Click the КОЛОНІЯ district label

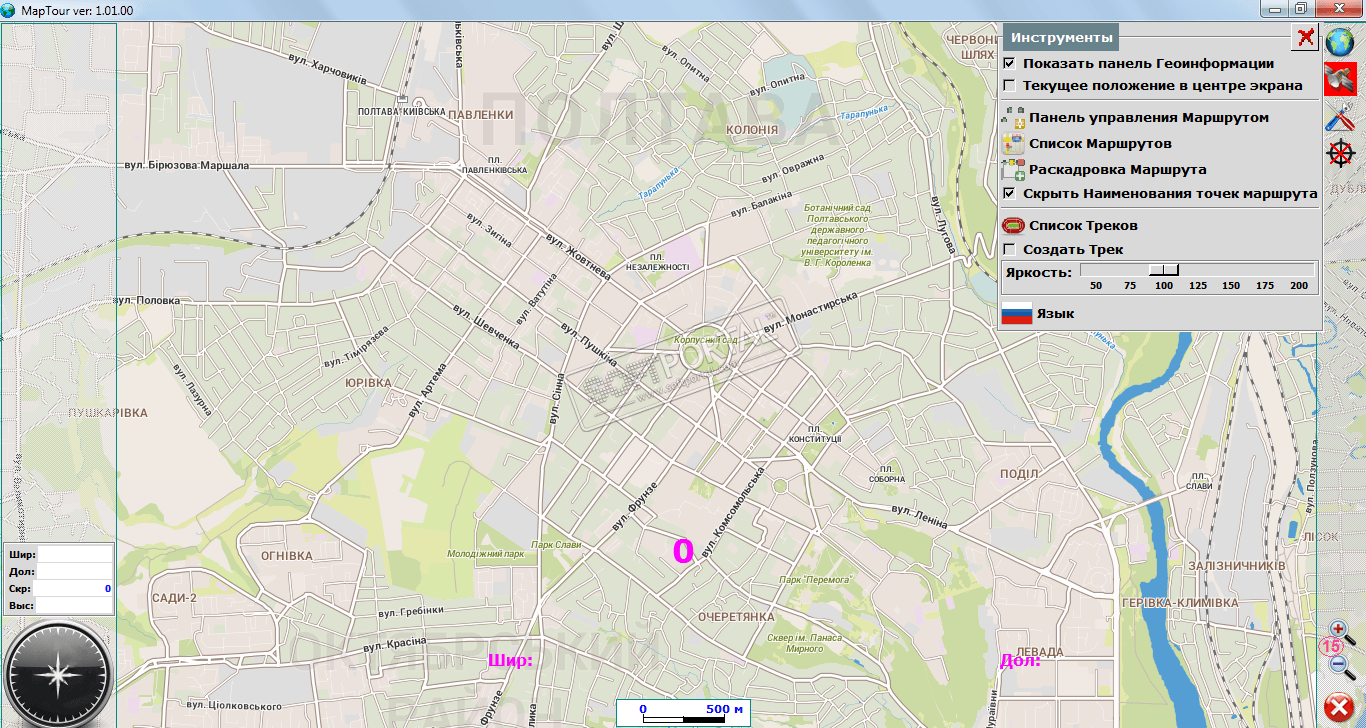752,130
